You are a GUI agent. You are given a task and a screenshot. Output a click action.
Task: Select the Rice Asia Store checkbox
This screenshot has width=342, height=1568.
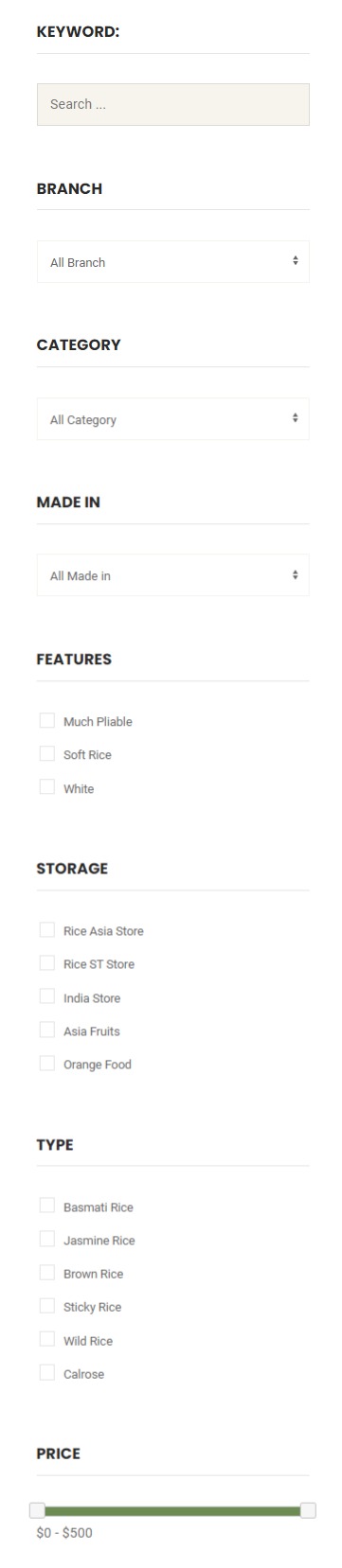point(47,930)
